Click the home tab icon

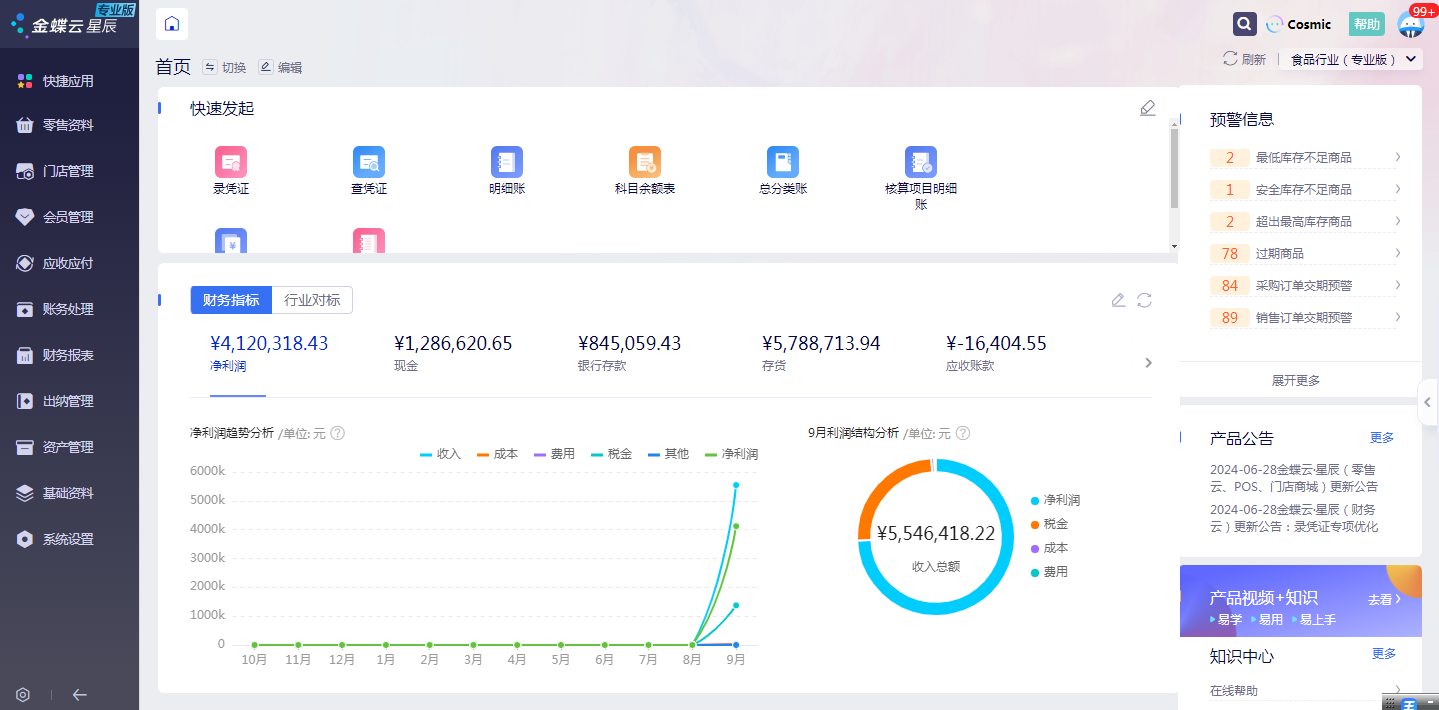[x=172, y=24]
